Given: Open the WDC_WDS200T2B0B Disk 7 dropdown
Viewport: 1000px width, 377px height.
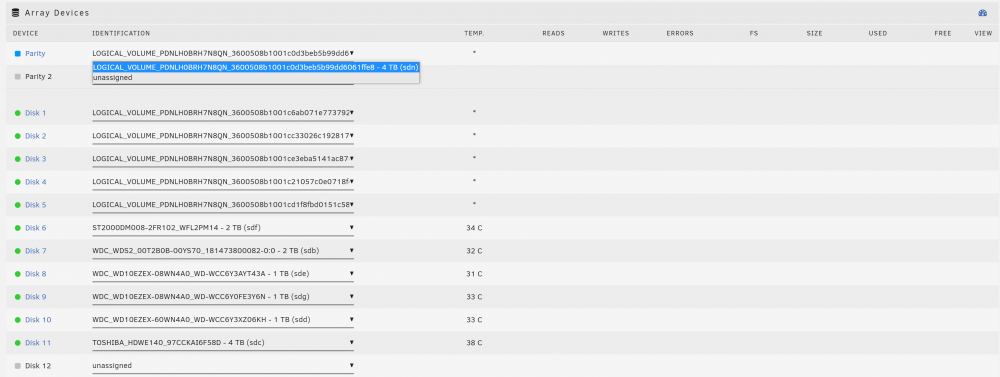Looking at the screenshot, I should click(x=223, y=251).
